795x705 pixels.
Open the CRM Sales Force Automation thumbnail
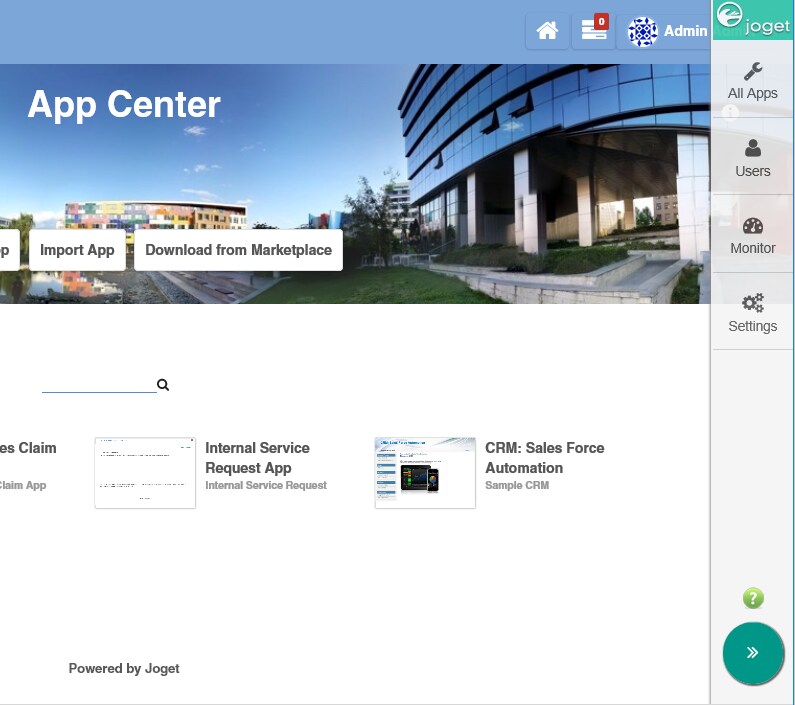425,473
